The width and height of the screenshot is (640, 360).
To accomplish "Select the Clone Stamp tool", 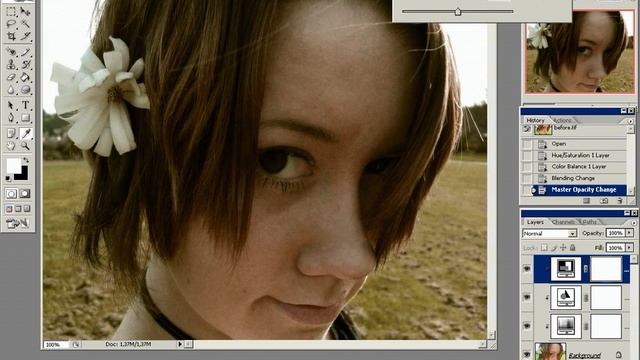I will [x=11, y=64].
